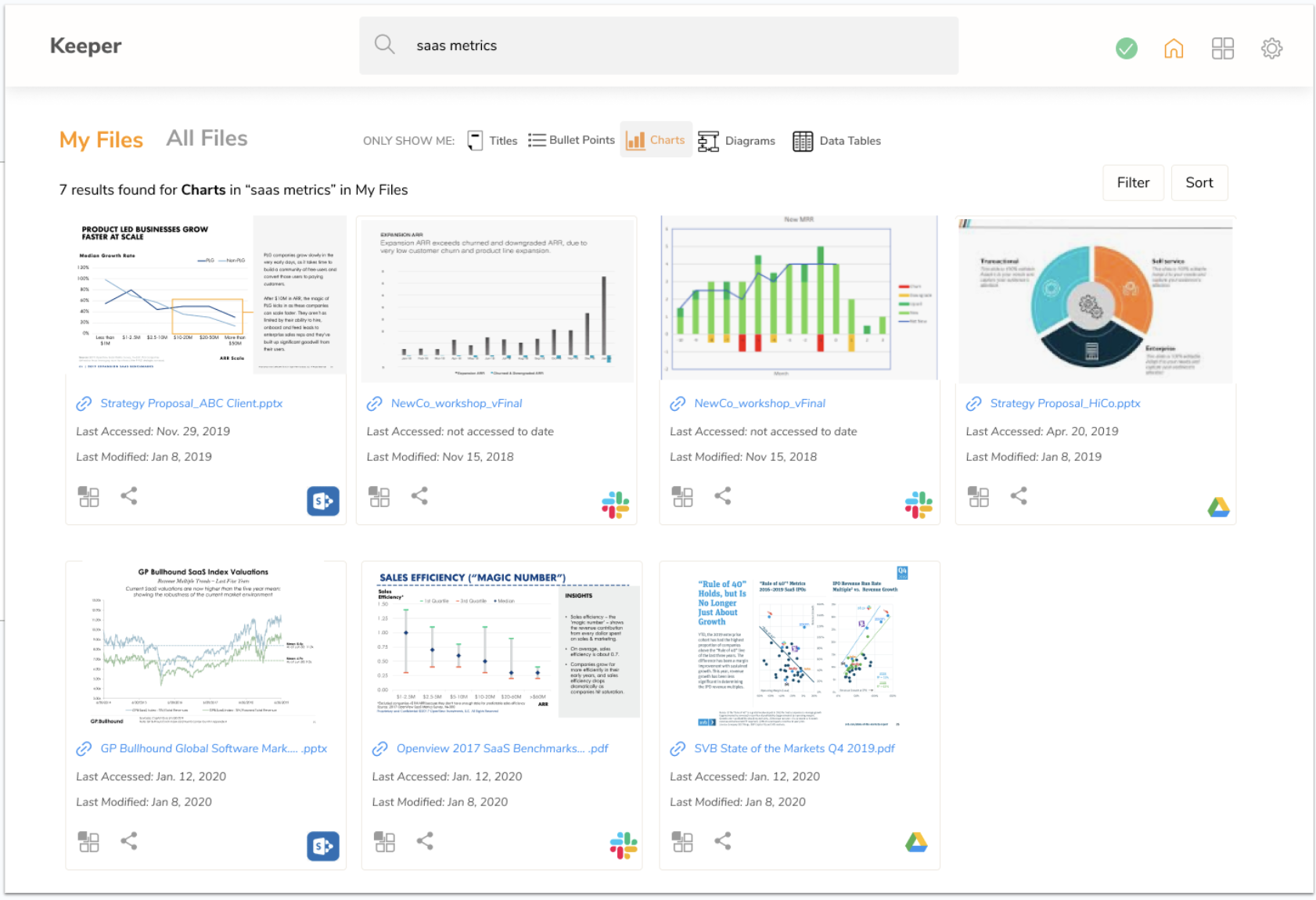
Task: Open Expansion ARR bar chart thumbnail
Action: [496, 300]
